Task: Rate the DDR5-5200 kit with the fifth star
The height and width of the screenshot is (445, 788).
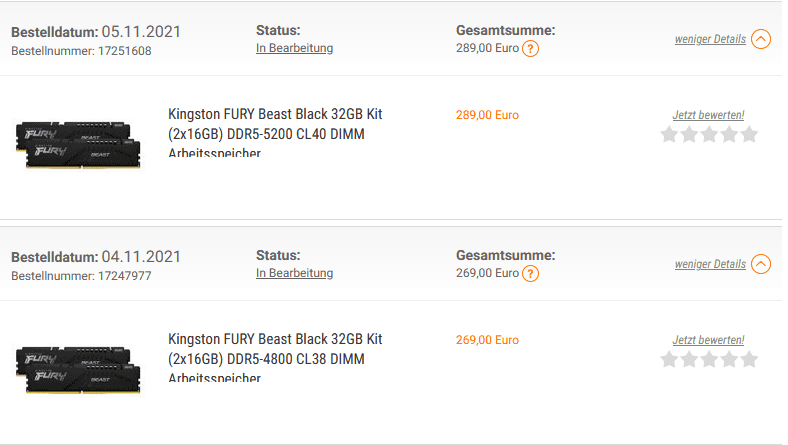Action: [749, 134]
